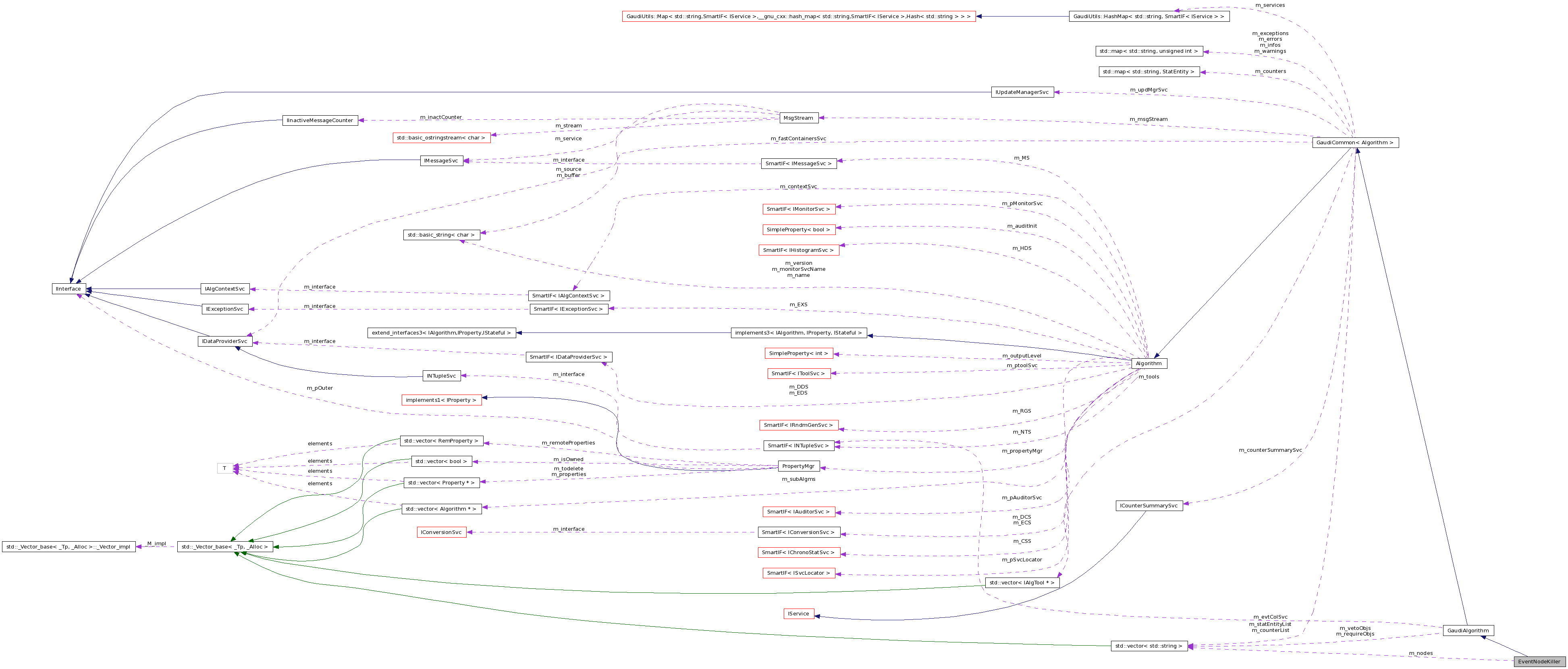
Task: Select SmartIF< IMessageSvc > box
Action: (x=799, y=163)
